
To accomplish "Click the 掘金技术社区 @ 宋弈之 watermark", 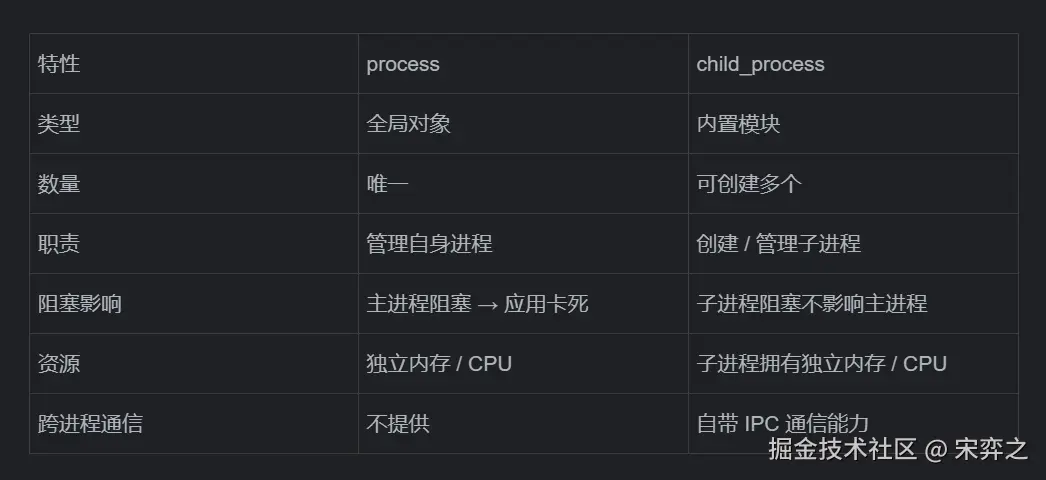I will [x=897, y=449].
